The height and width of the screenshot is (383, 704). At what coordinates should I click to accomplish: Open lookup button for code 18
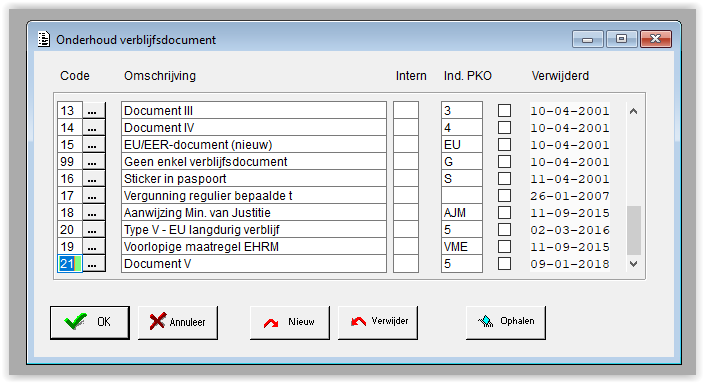[93, 213]
